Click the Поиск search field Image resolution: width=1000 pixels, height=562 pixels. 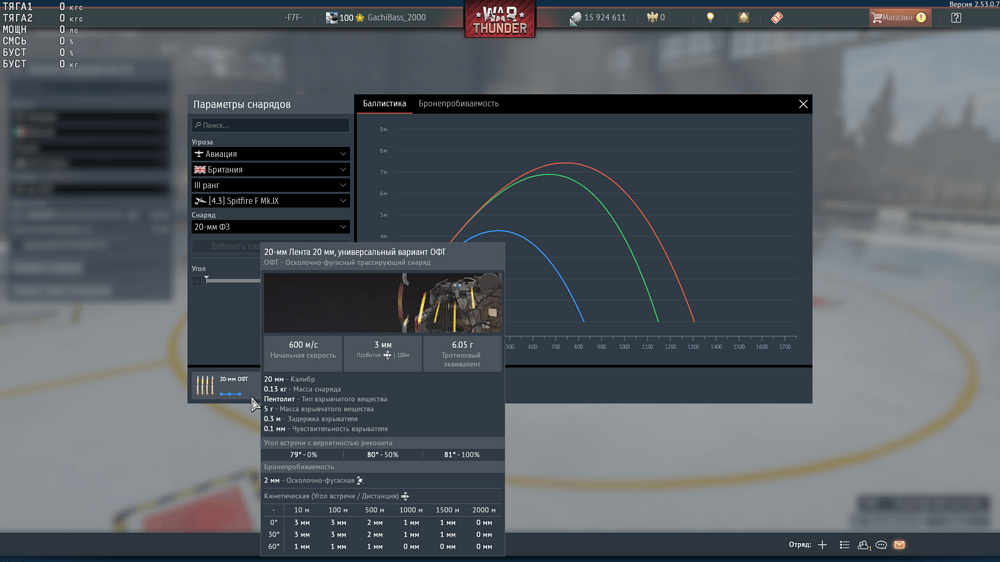pyautogui.click(x=270, y=125)
